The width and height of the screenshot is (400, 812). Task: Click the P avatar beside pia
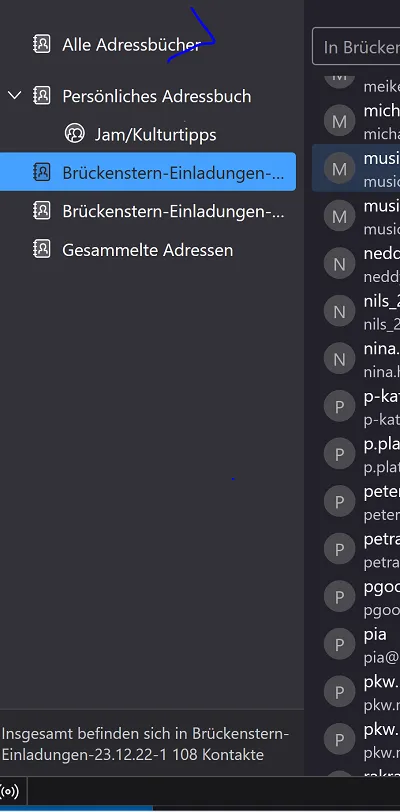point(339,645)
